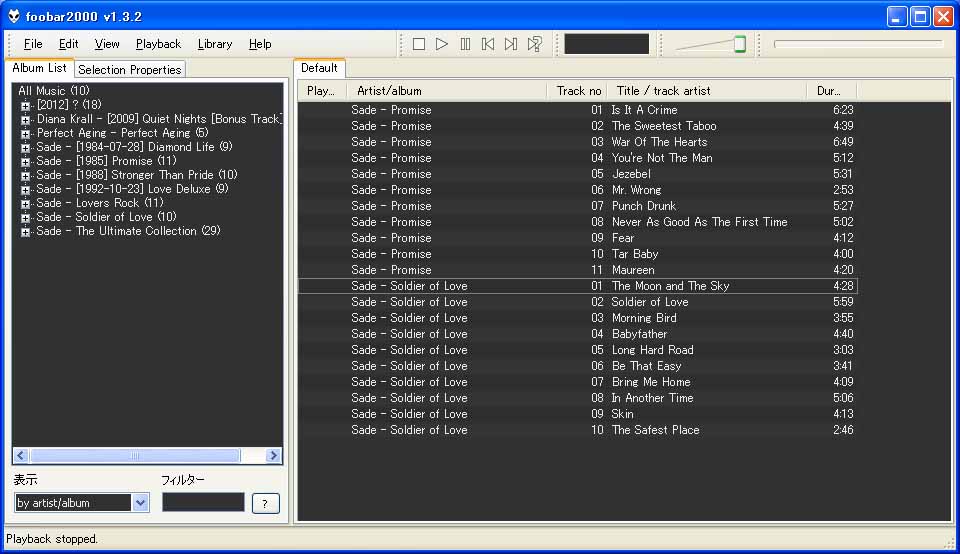Expand the Sade [1985] Promise node

[x=25, y=162]
